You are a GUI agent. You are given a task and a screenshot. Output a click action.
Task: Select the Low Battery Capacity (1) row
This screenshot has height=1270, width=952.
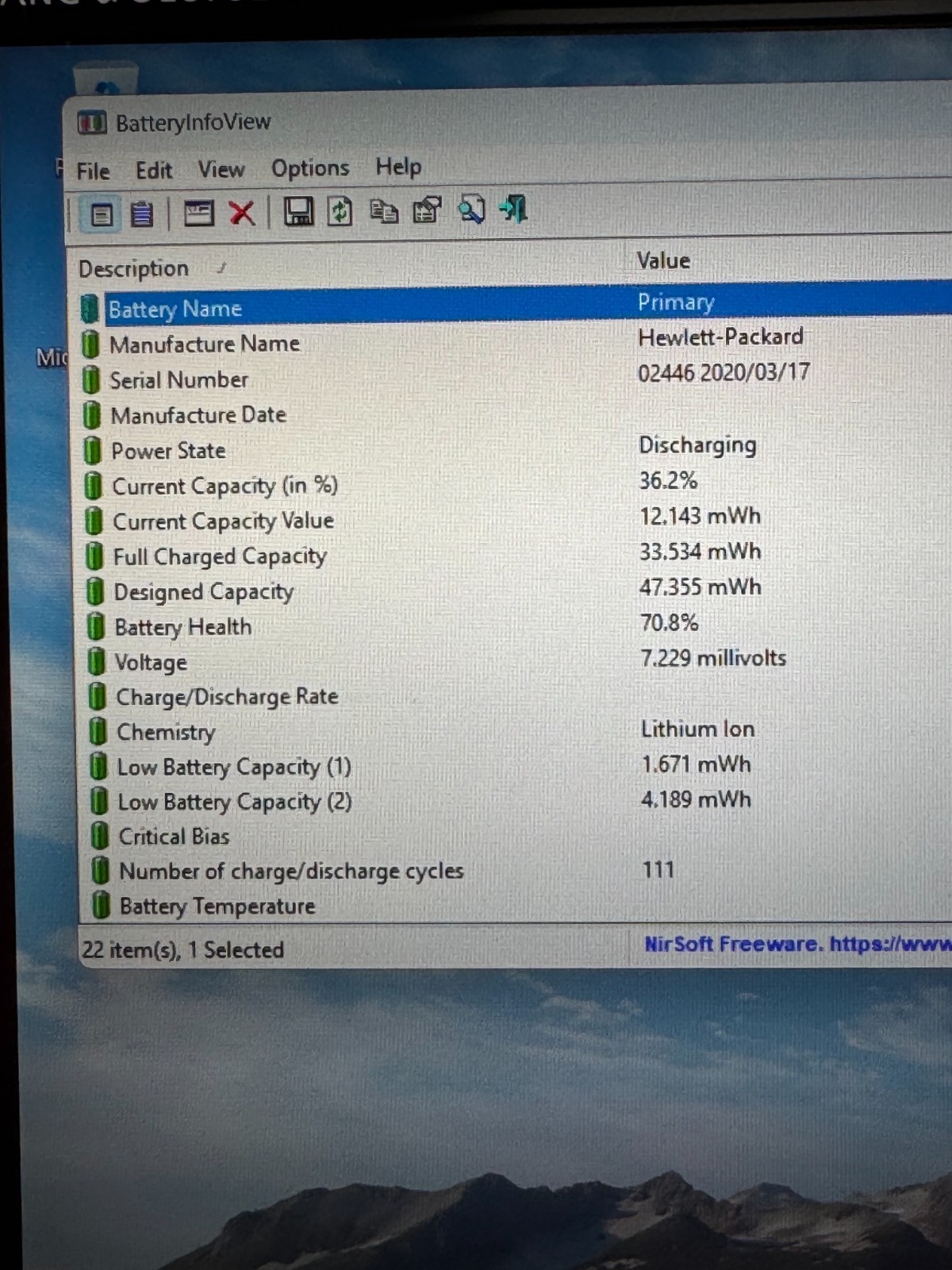(516, 766)
